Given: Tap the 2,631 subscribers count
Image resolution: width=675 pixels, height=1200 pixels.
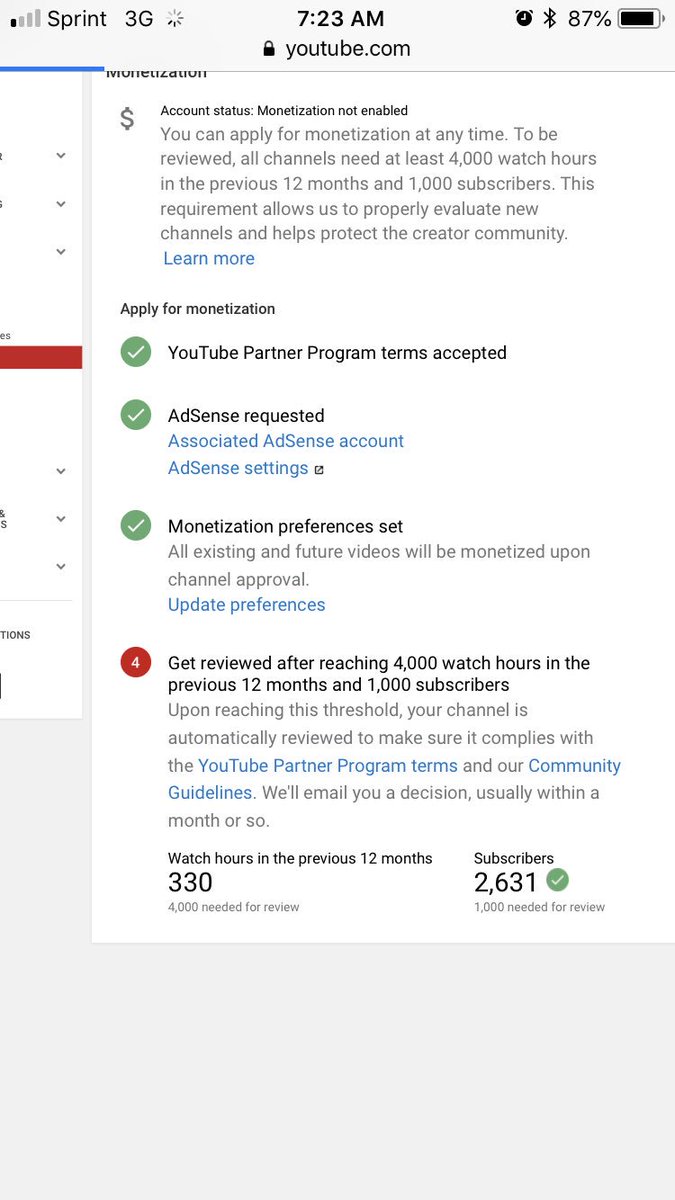Looking at the screenshot, I should pyautogui.click(x=506, y=882).
